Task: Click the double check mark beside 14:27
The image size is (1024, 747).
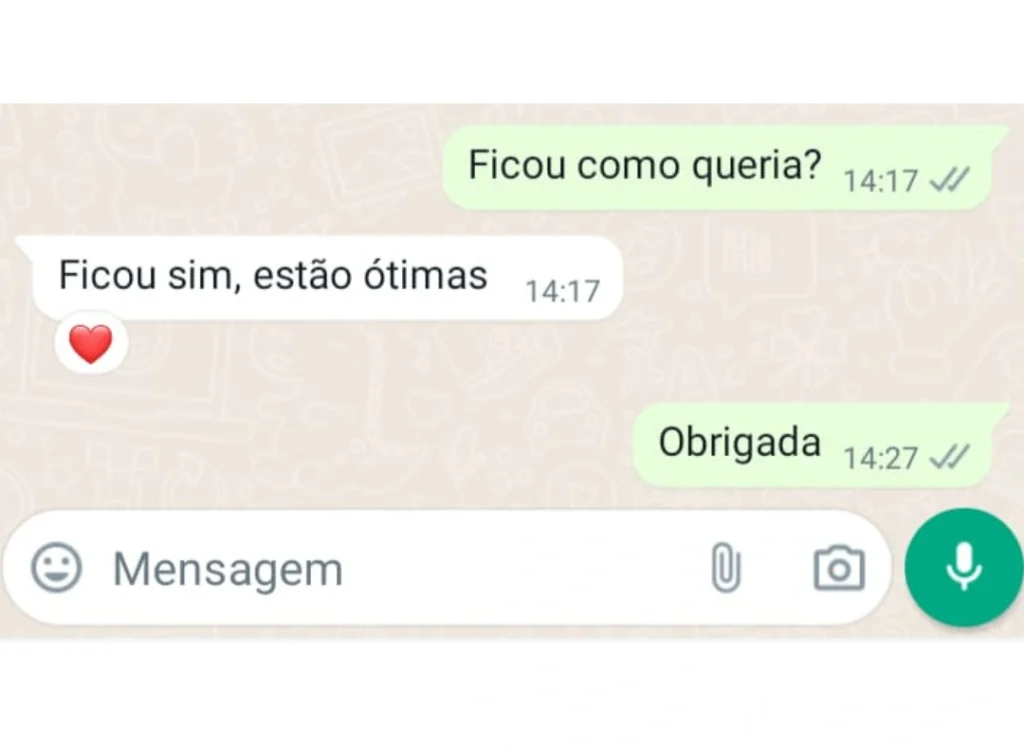Action: pos(950,457)
